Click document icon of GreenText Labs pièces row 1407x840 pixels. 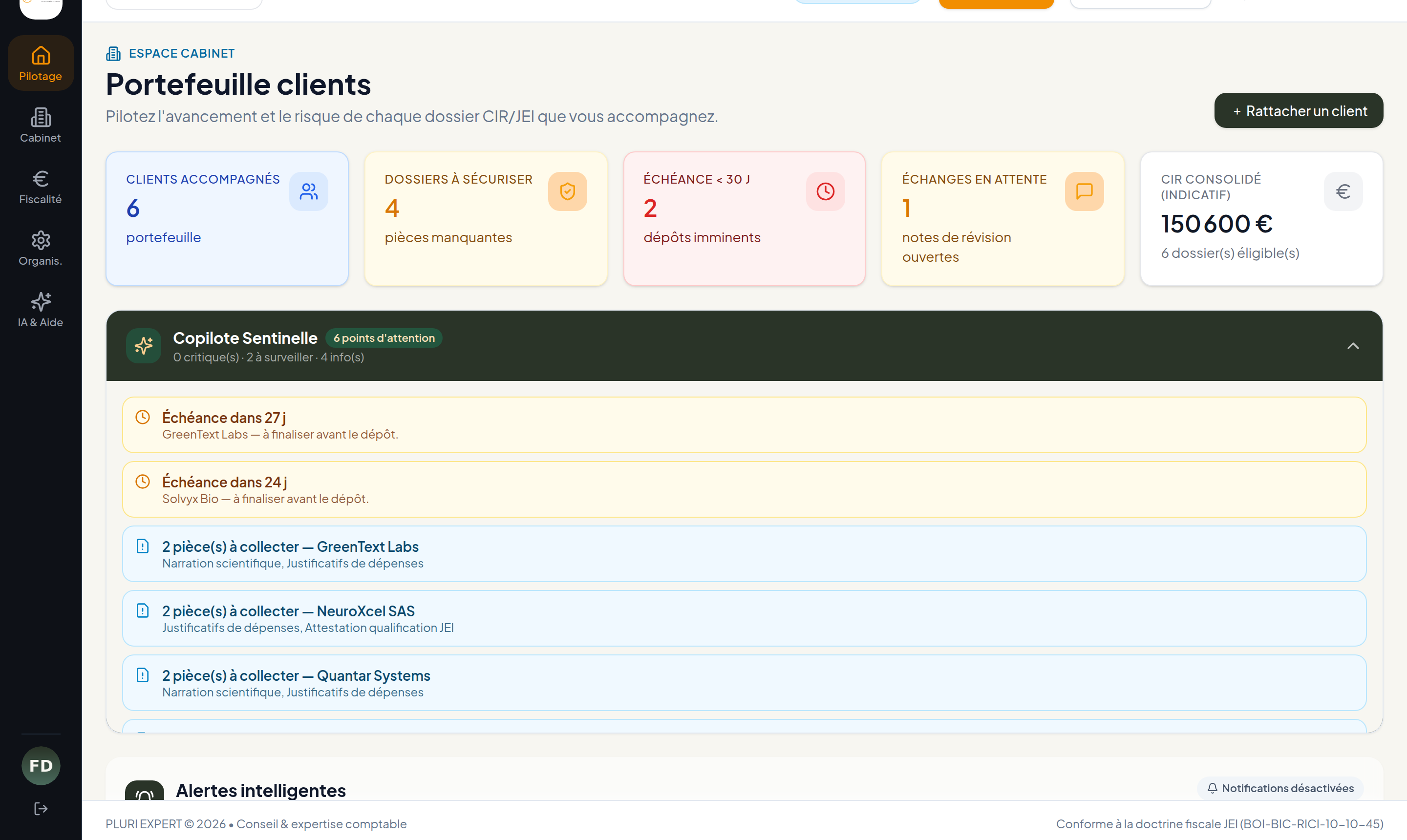pos(143,546)
